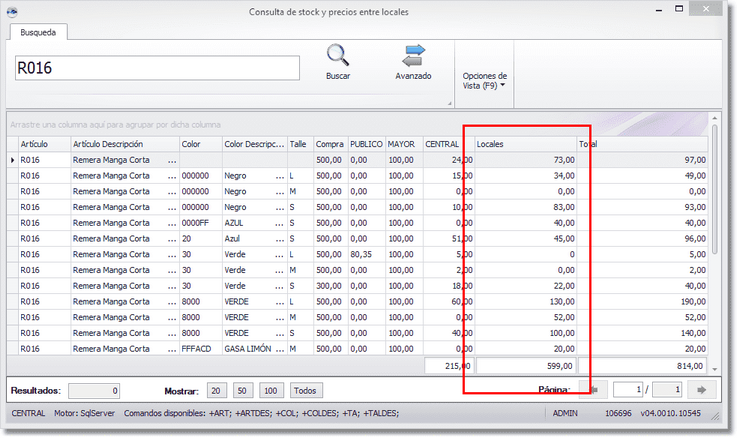Click scrollbar up arrow of grid

click(715, 118)
